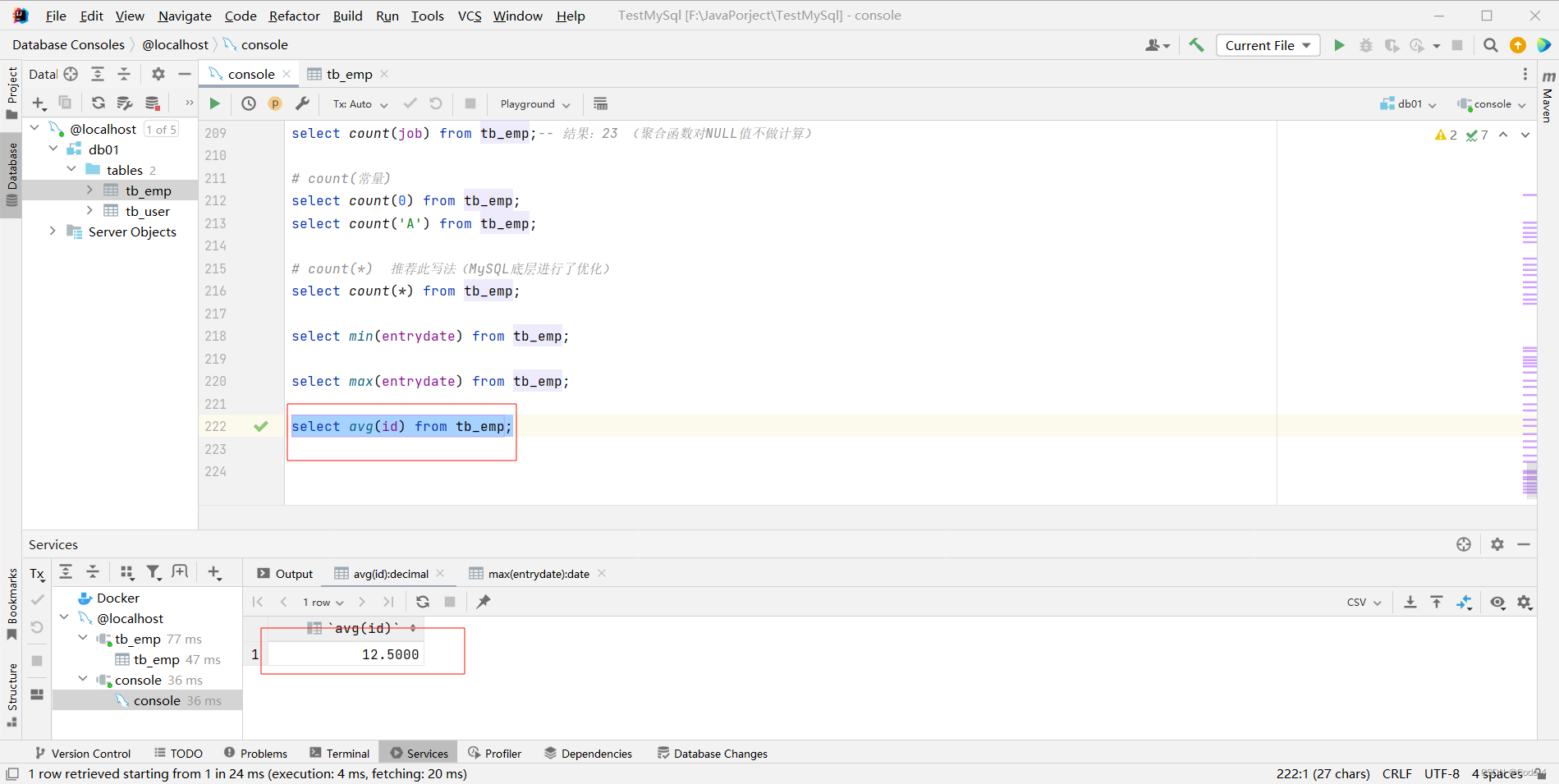Expand the Server Objects node
The height and width of the screenshot is (784, 1559).
[x=53, y=232]
